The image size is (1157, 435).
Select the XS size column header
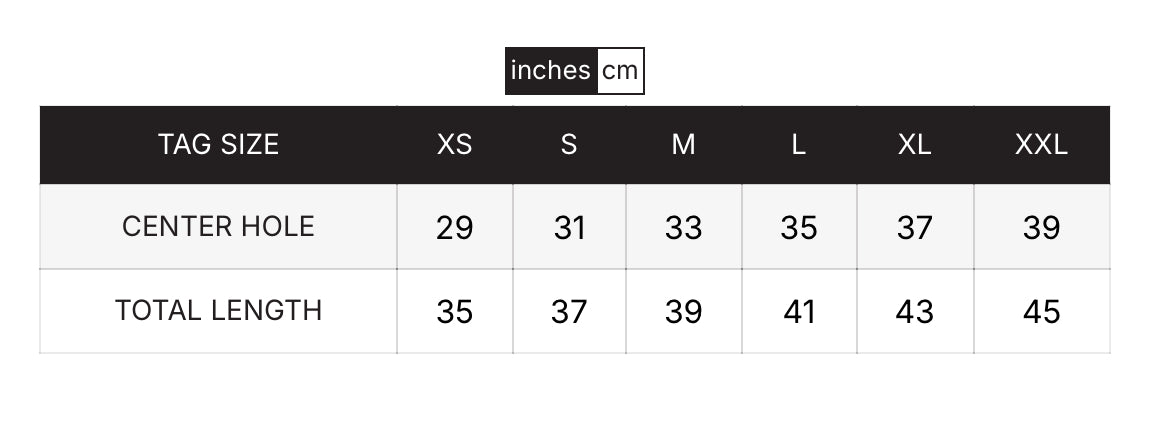coord(455,144)
